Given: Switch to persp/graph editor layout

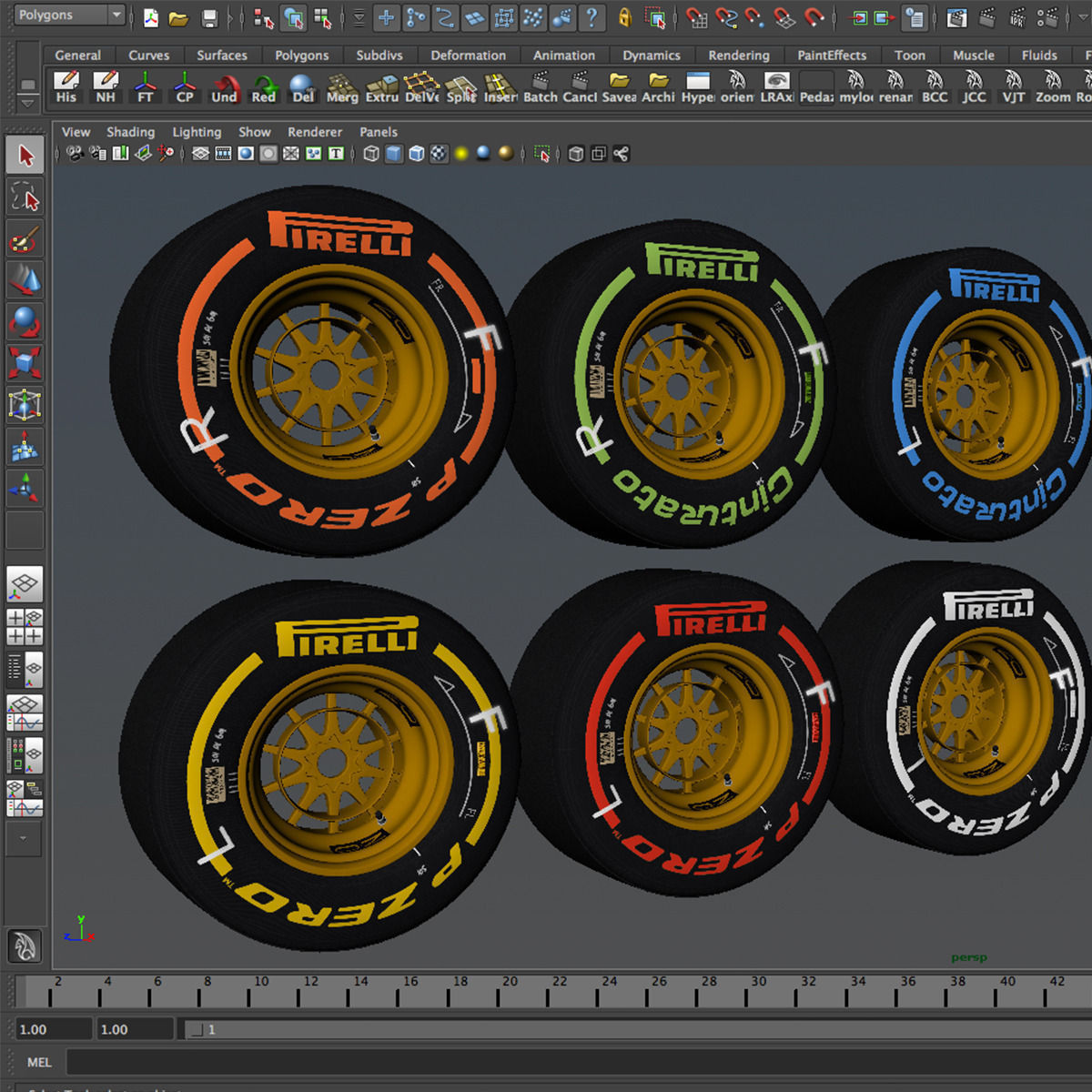Looking at the screenshot, I should (x=25, y=713).
